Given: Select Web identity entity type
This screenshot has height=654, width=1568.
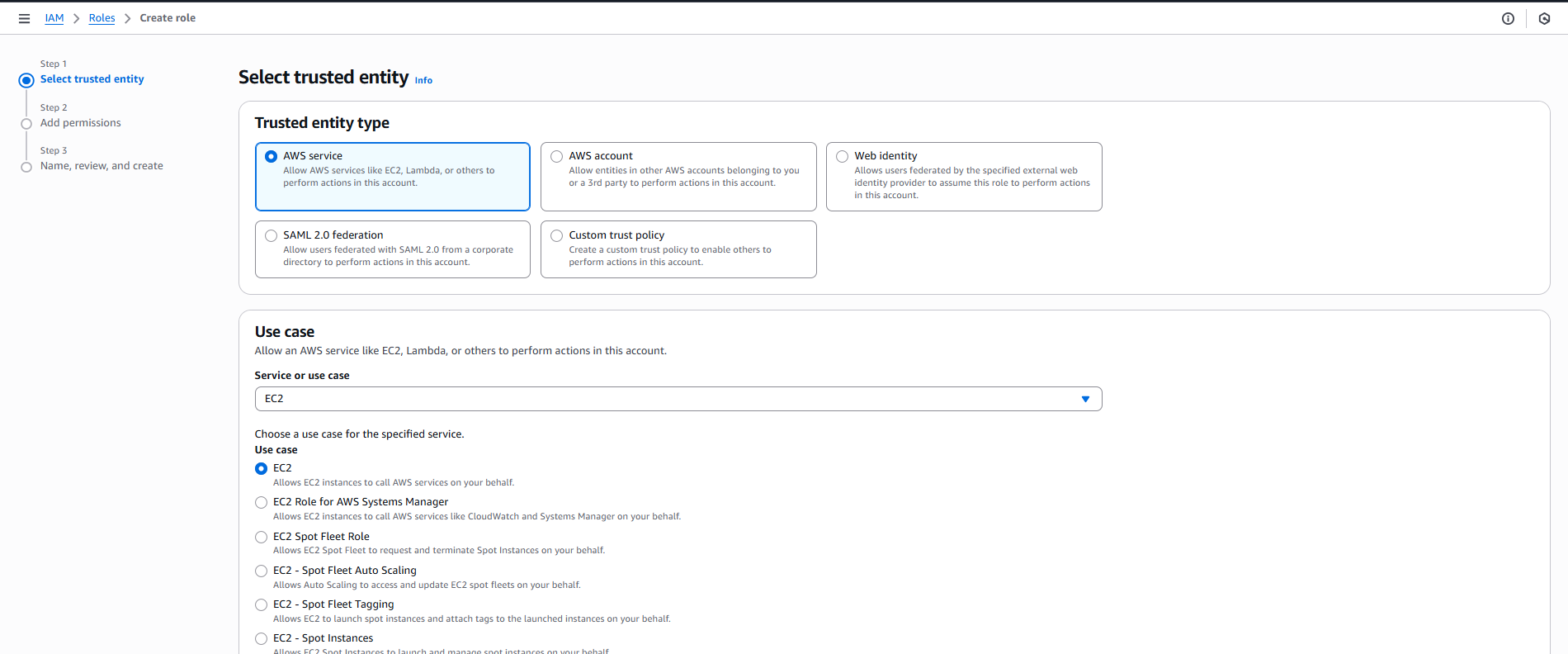Looking at the screenshot, I should 843,156.
